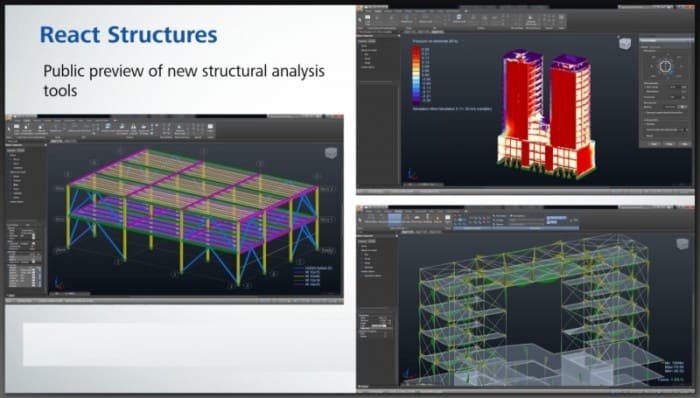
Task: Click the React Structures slide title
Action: (129, 34)
